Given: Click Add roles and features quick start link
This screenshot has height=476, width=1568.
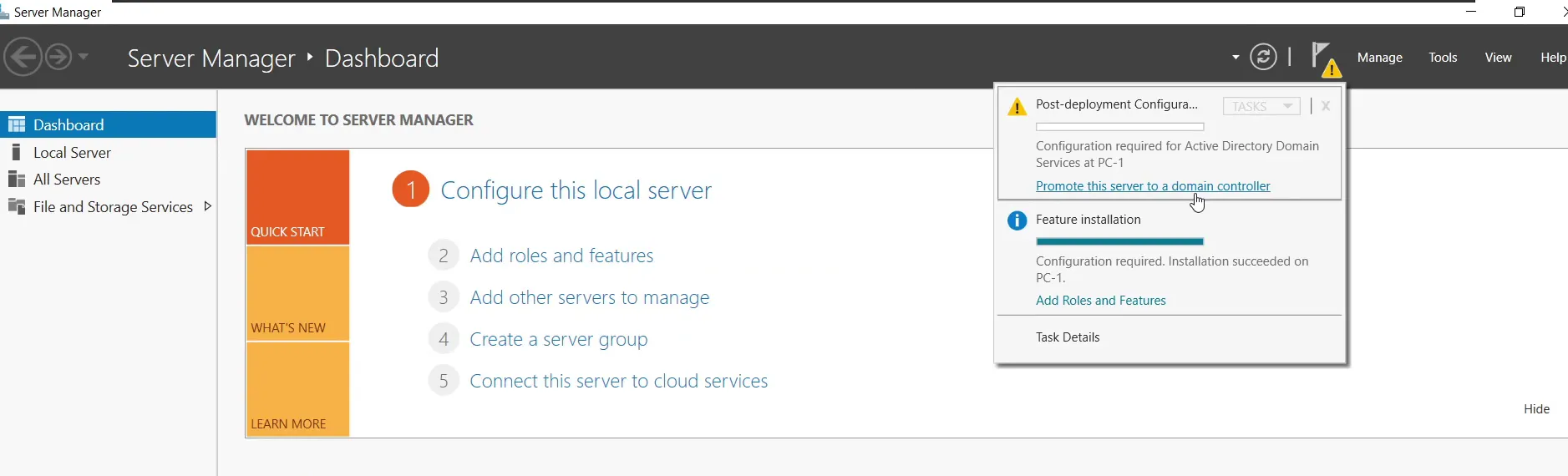Looking at the screenshot, I should (561, 256).
